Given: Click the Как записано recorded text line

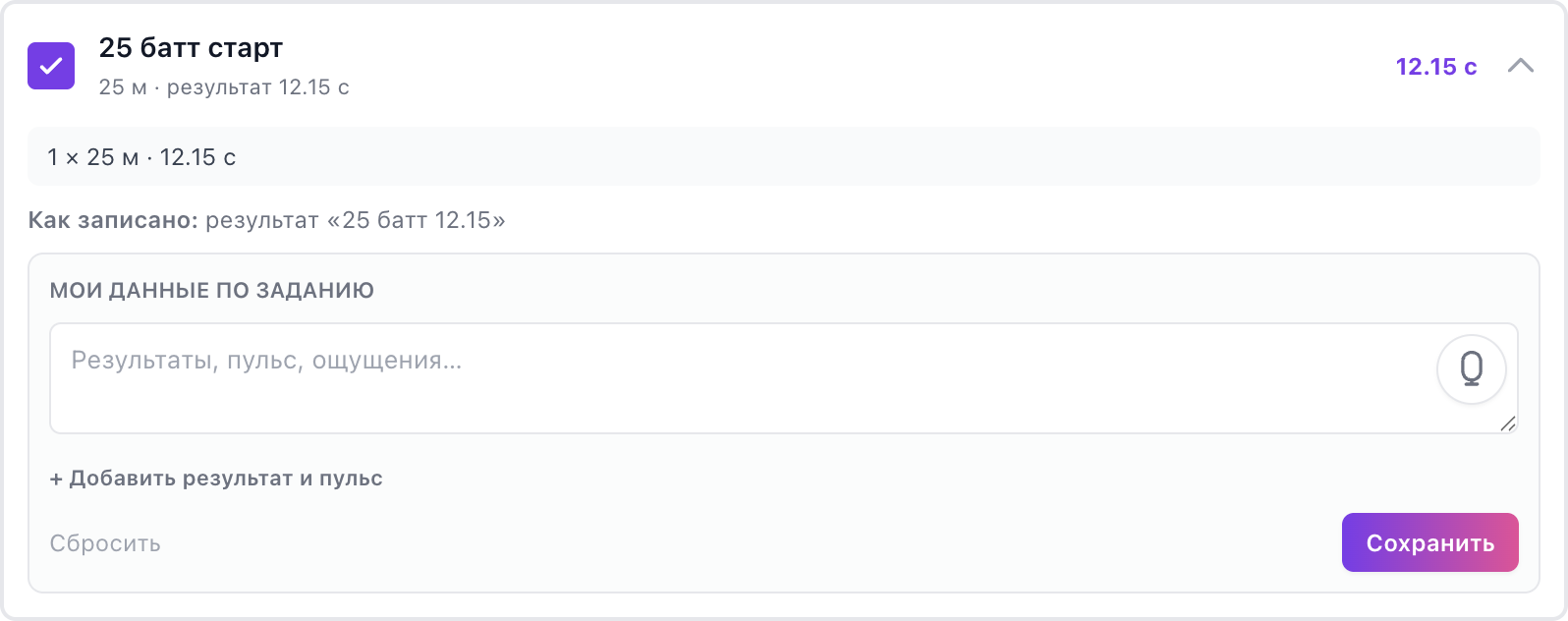Looking at the screenshot, I should [267, 220].
